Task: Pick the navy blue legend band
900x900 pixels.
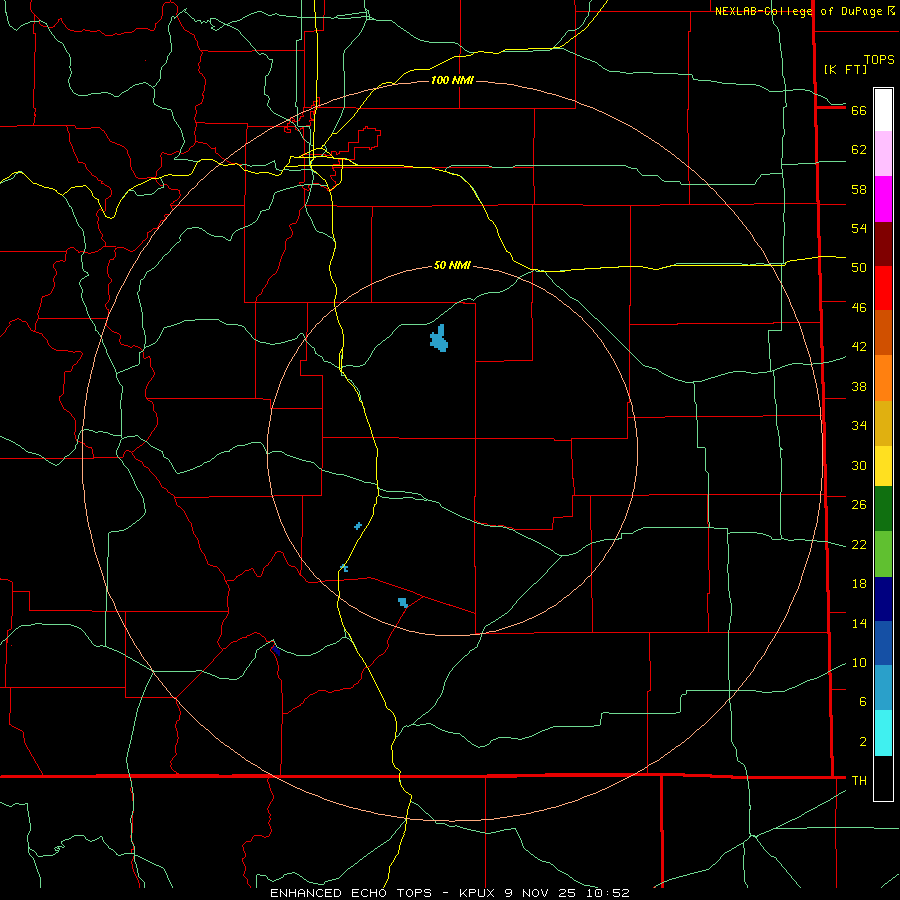Action: click(883, 599)
